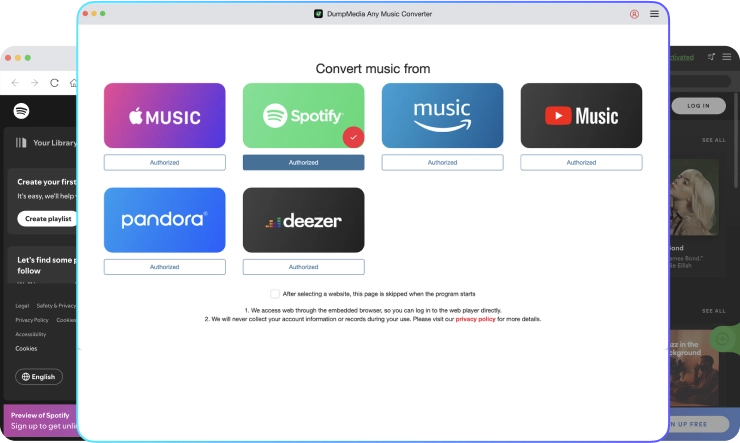
Task: Click LOG IN button in right background window
Action: 698,106
